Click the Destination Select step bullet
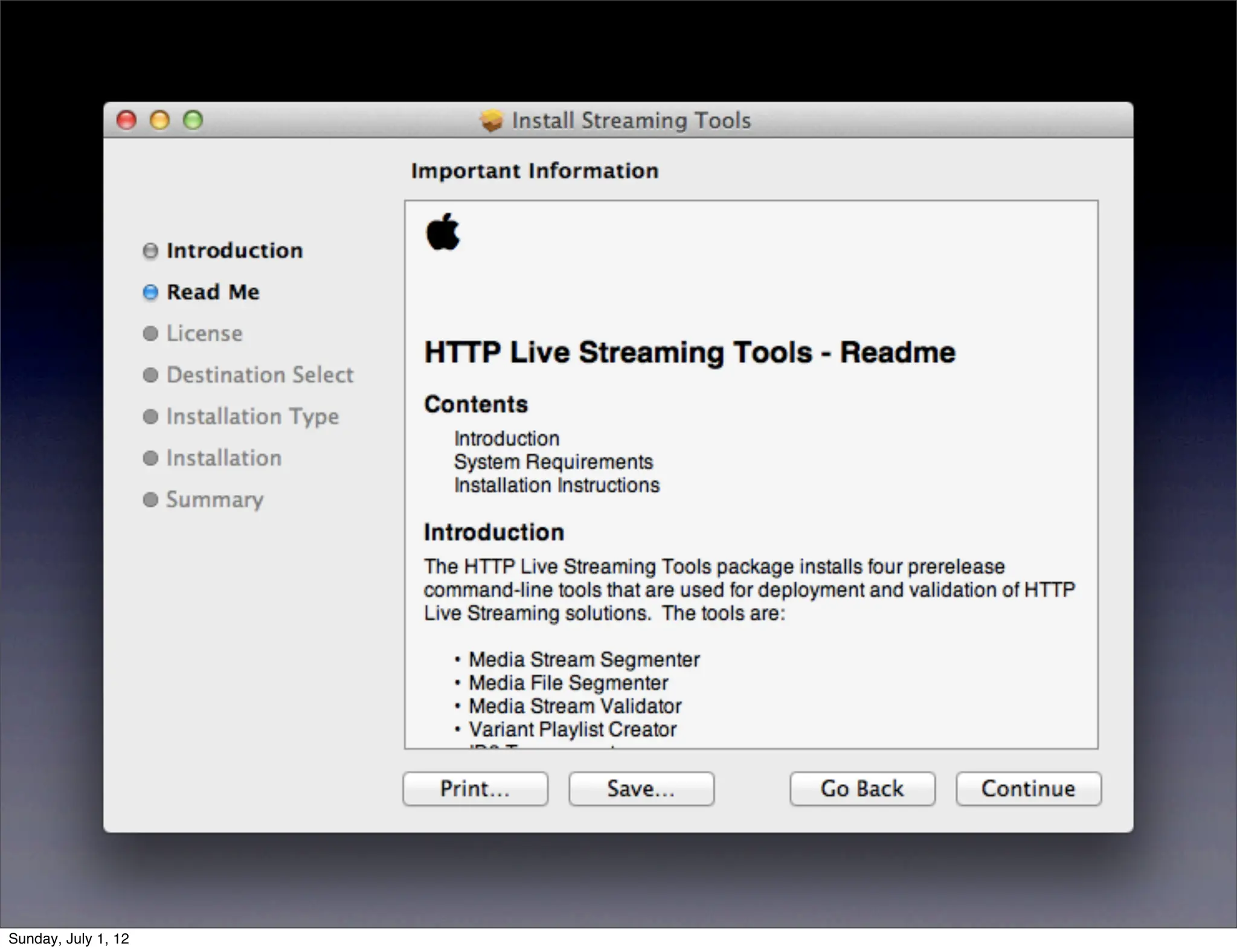The image size is (1237, 952). (150, 375)
